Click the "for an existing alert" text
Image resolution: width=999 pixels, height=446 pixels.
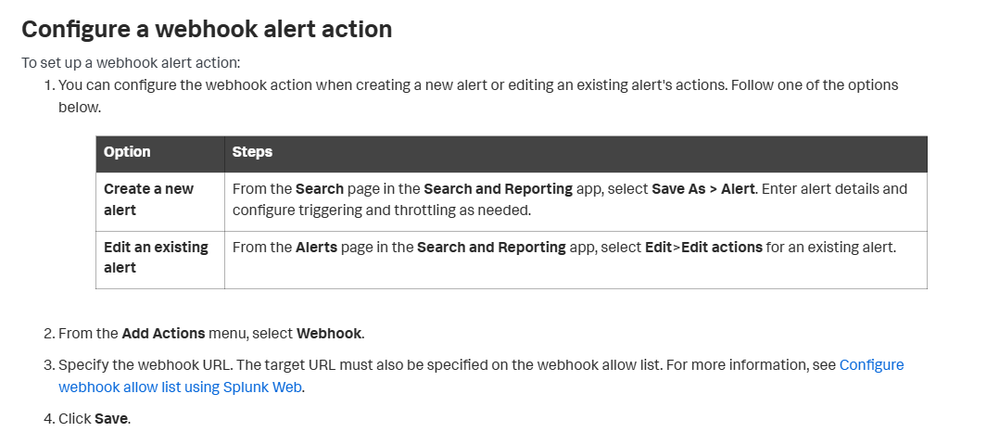[829, 247]
